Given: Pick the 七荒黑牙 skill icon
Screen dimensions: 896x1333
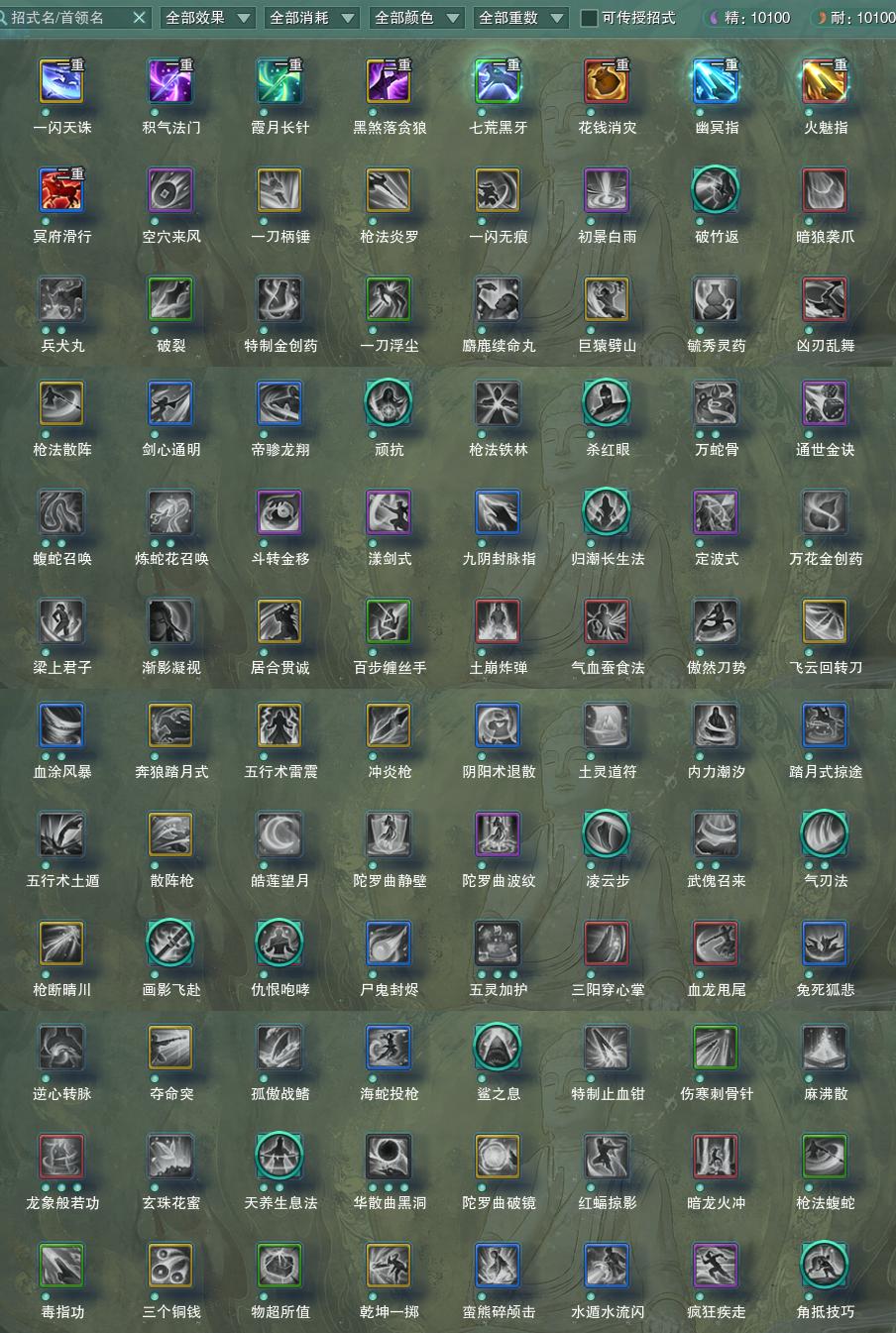Looking at the screenshot, I should coord(498,81).
